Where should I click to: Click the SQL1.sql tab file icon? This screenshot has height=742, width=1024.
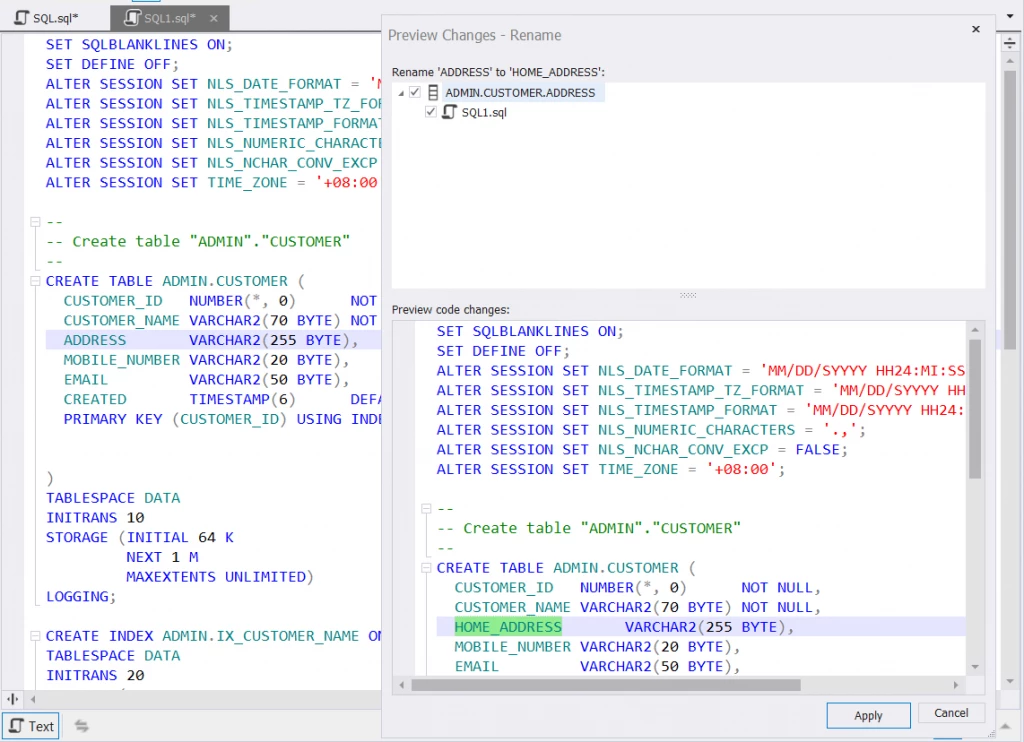pos(133,17)
